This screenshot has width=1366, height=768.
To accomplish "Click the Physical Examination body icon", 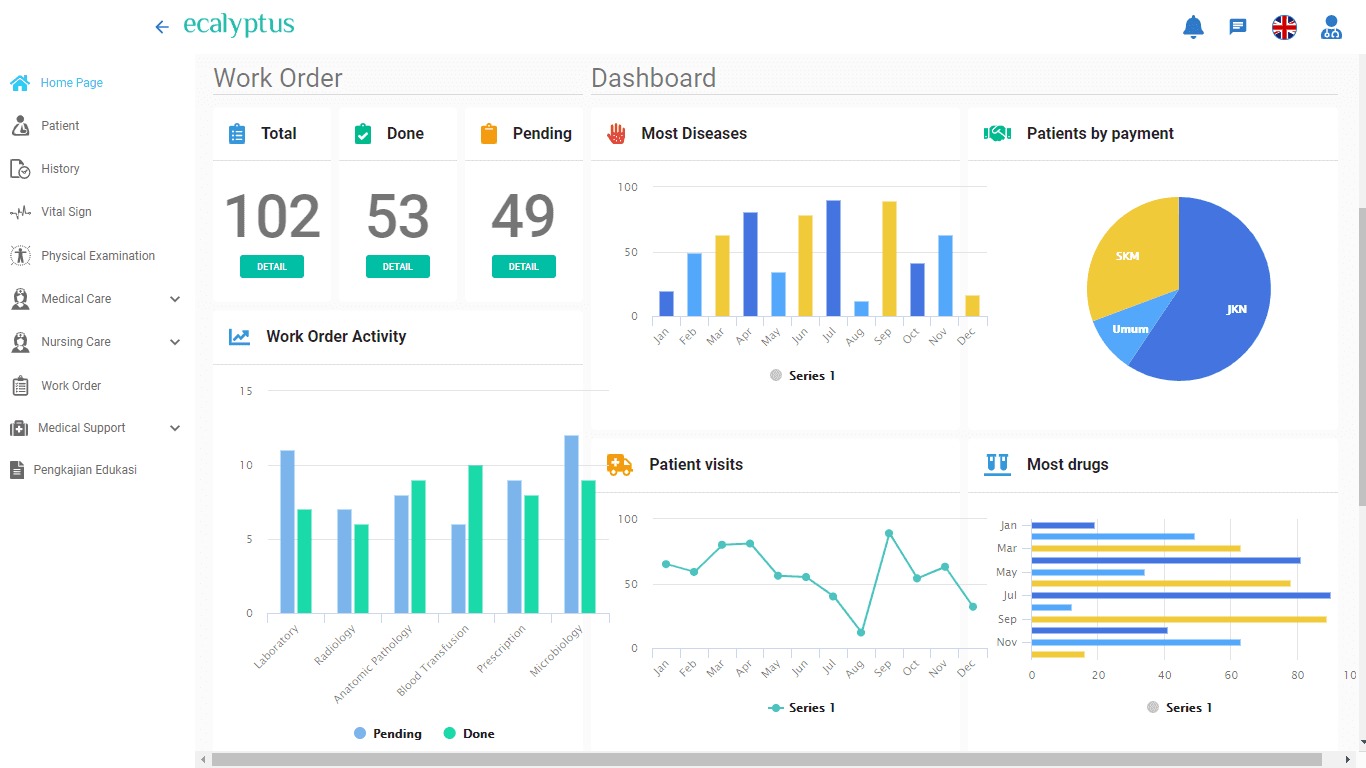I will pyautogui.click(x=20, y=256).
